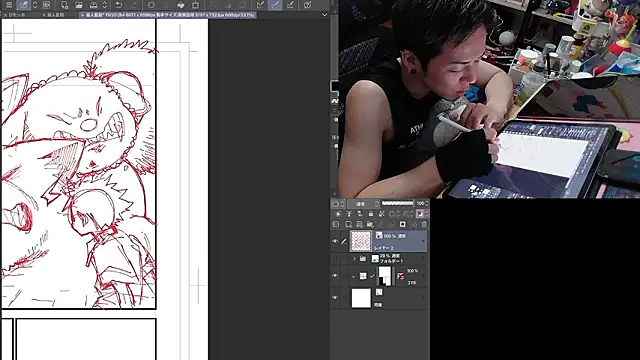Select the white paper layer thumbnail

pyautogui.click(x=361, y=298)
